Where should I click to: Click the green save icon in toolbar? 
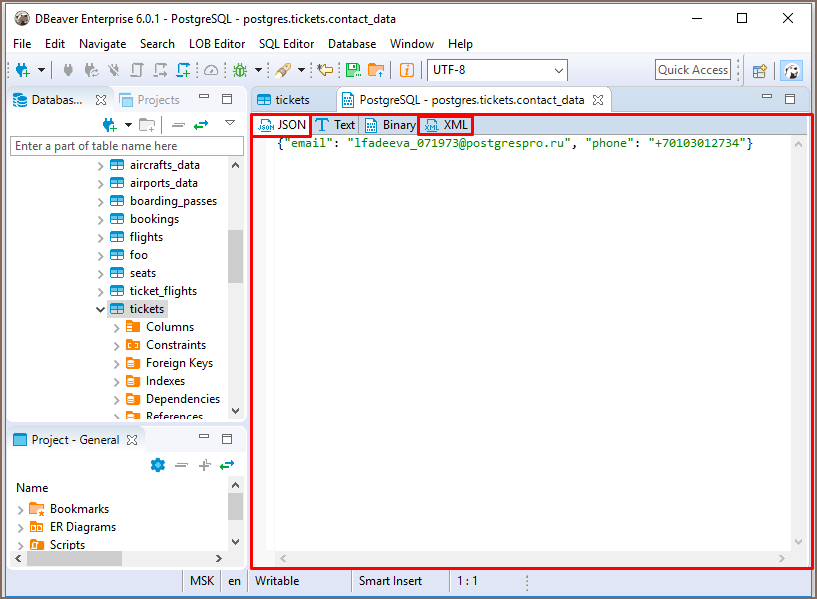tap(352, 70)
